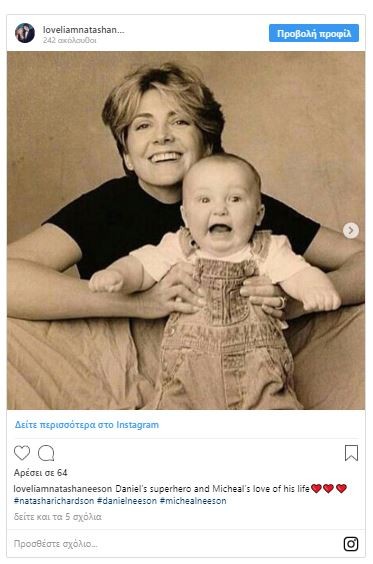This screenshot has width=373, height=564.
Task: Expand Δείτε και τα 5 σχόλια comments
Action: point(58,517)
